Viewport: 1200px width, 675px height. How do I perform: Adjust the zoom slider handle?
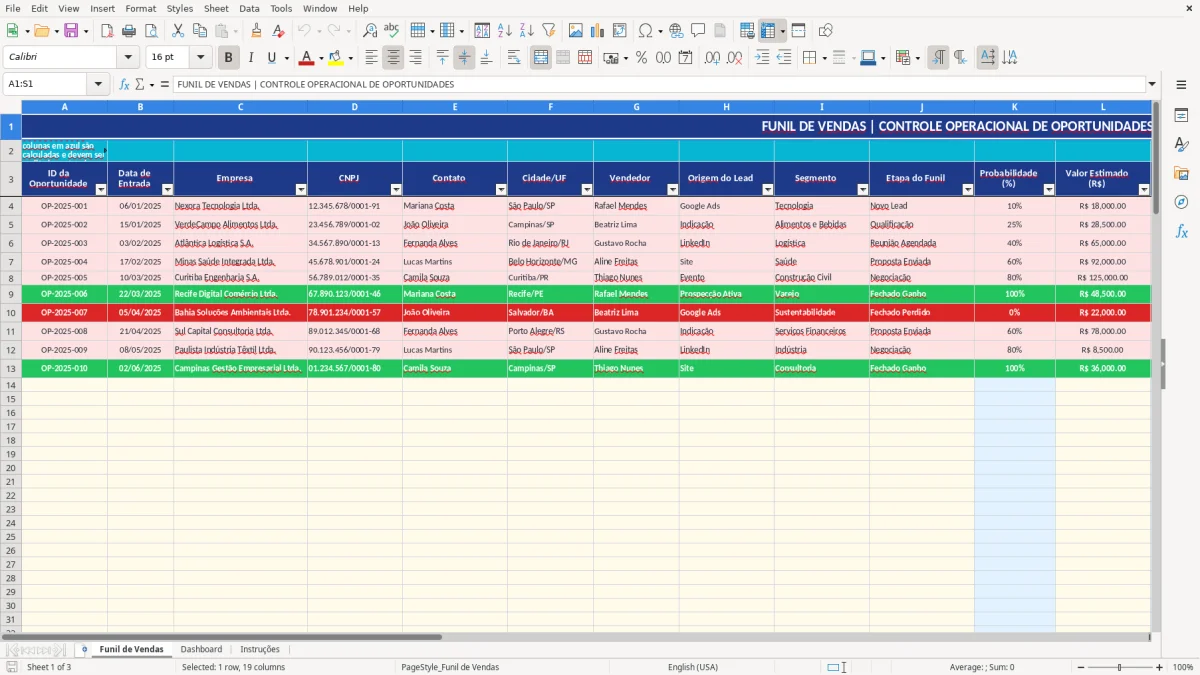1120,667
